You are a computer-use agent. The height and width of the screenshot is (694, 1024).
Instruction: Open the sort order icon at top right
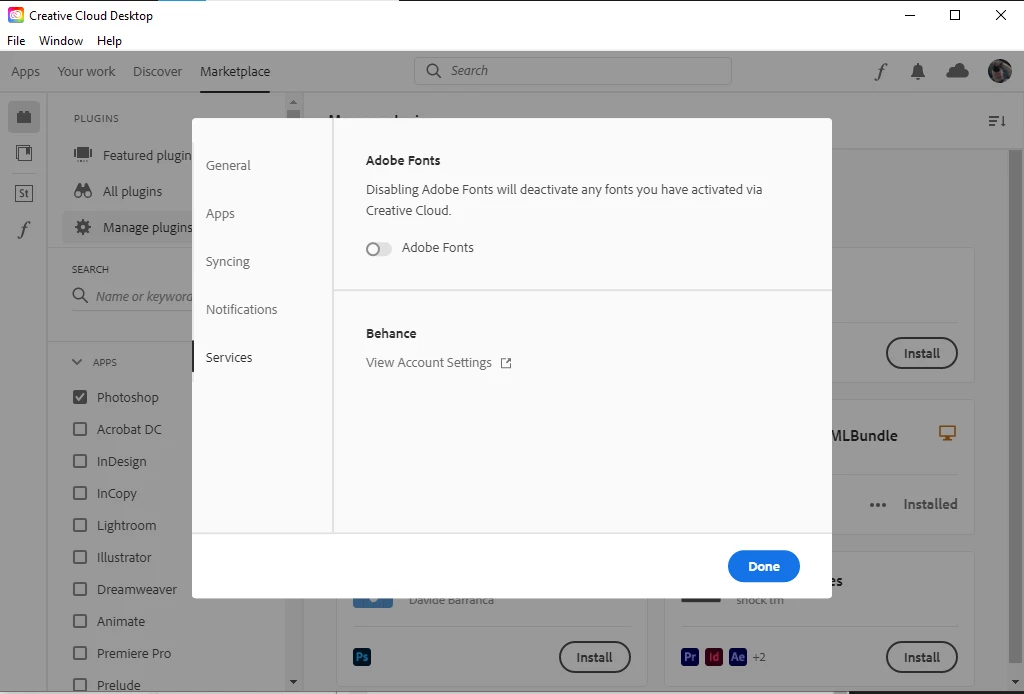click(997, 121)
